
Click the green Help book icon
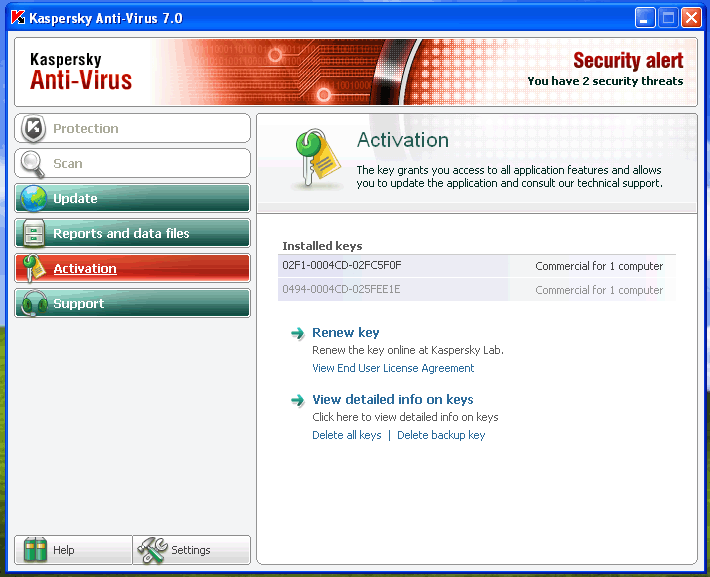point(36,550)
